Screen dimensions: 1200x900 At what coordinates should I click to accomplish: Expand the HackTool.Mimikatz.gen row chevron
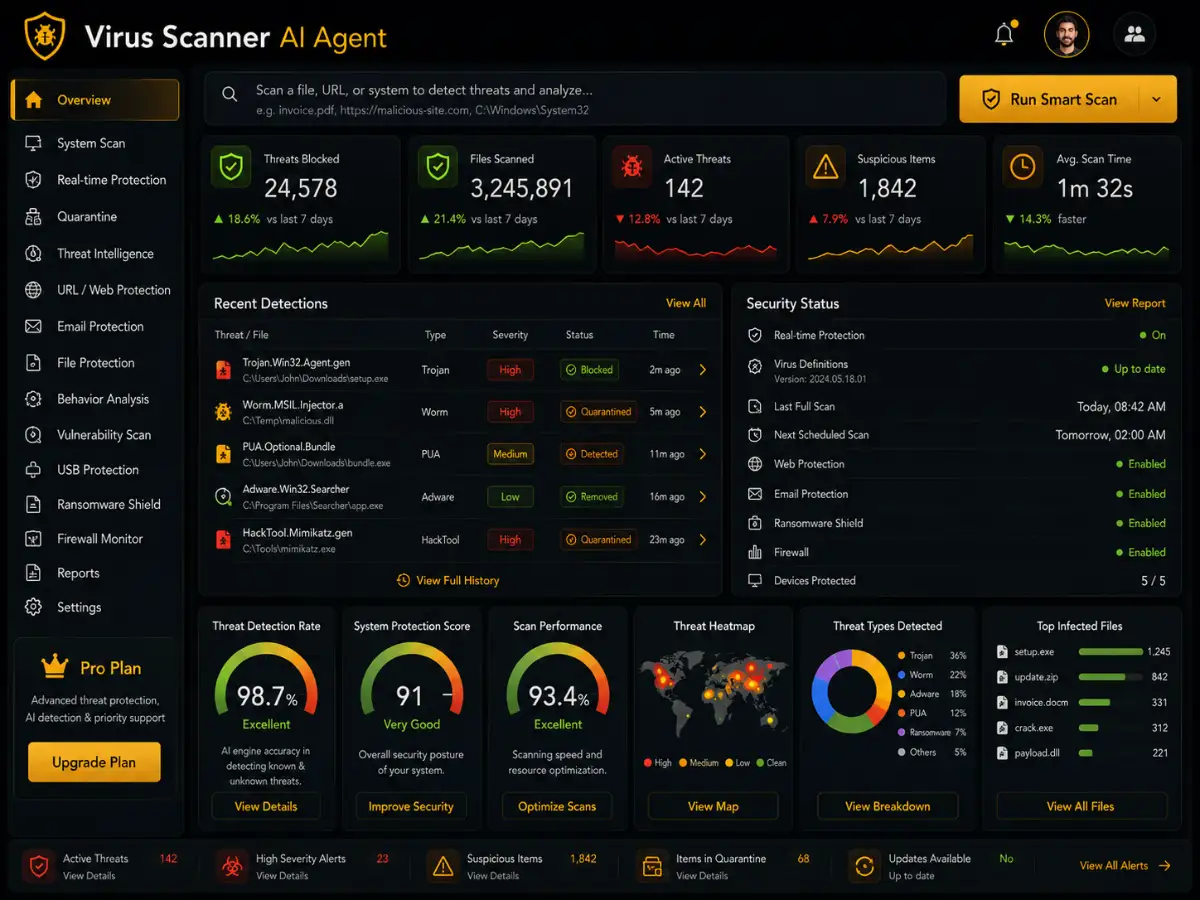coord(703,540)
